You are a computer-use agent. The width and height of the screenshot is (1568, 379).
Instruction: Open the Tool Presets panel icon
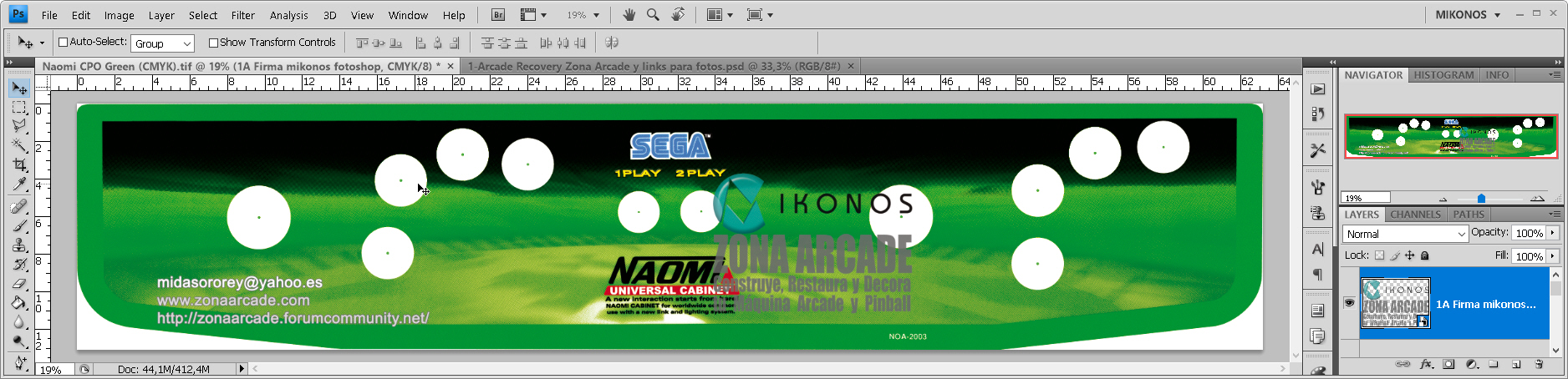coord(1318,150)
